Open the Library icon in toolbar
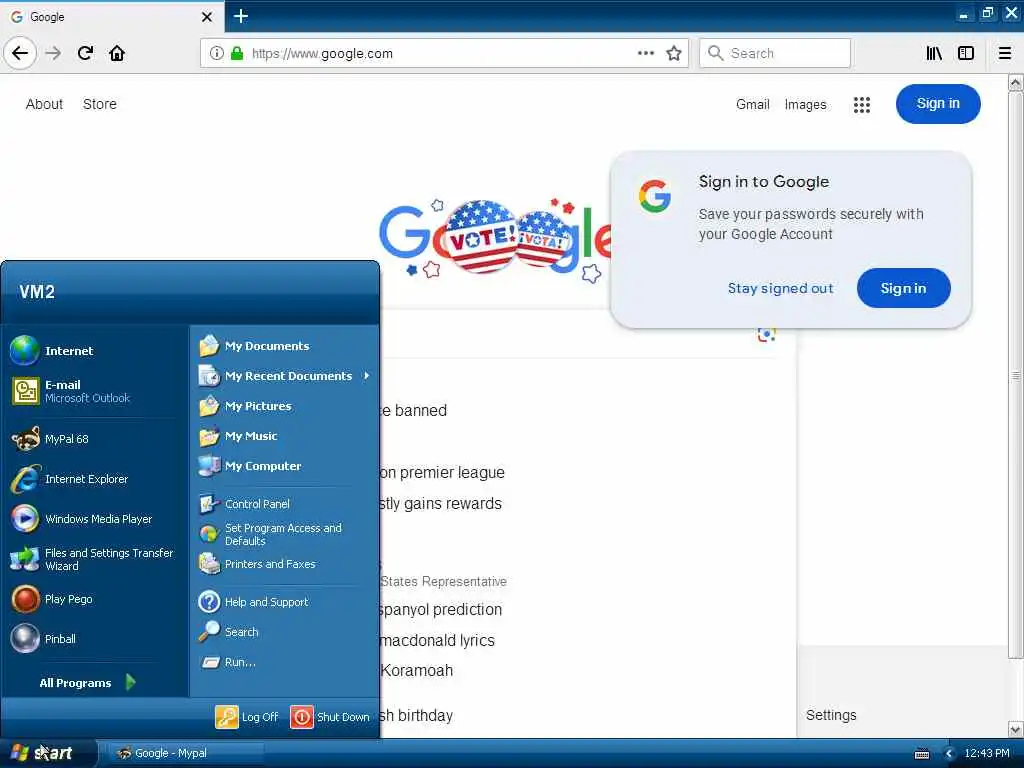Image resolution: width=1024 pixels, height=768 pixels. (934, 53)
